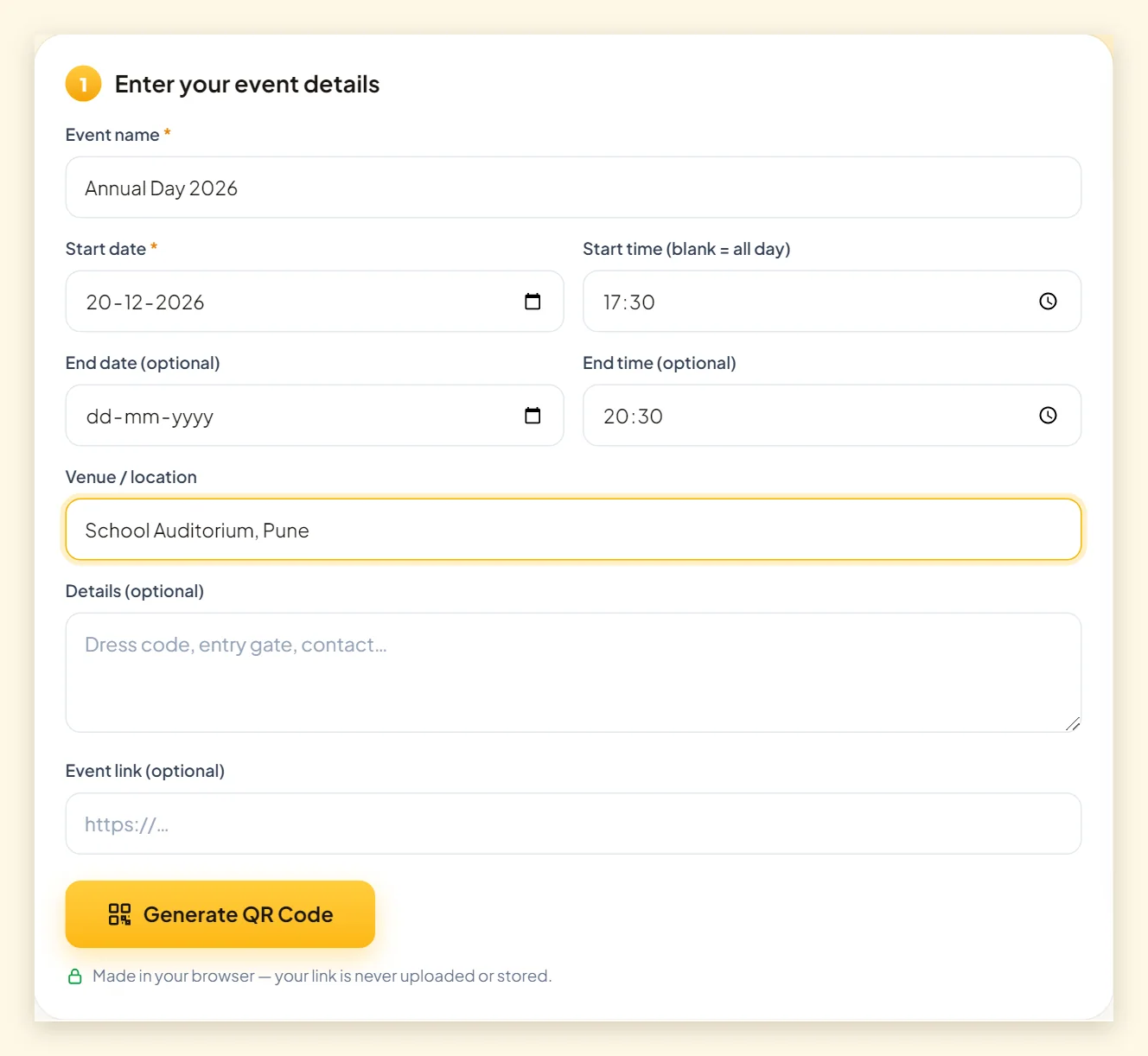Click the green lock privacy icon
This screenshot has width=1148, height=1056.
(75, 976)
